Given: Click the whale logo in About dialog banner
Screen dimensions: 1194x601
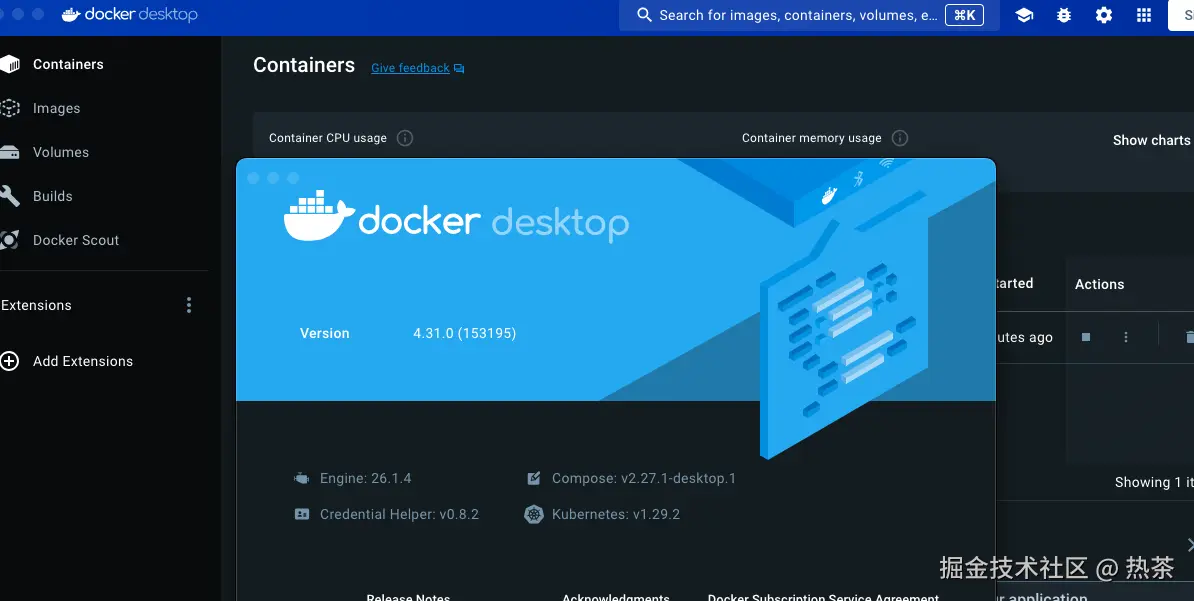Looking at the screenshot, I should pyautogui.click(x=318, y=216).
